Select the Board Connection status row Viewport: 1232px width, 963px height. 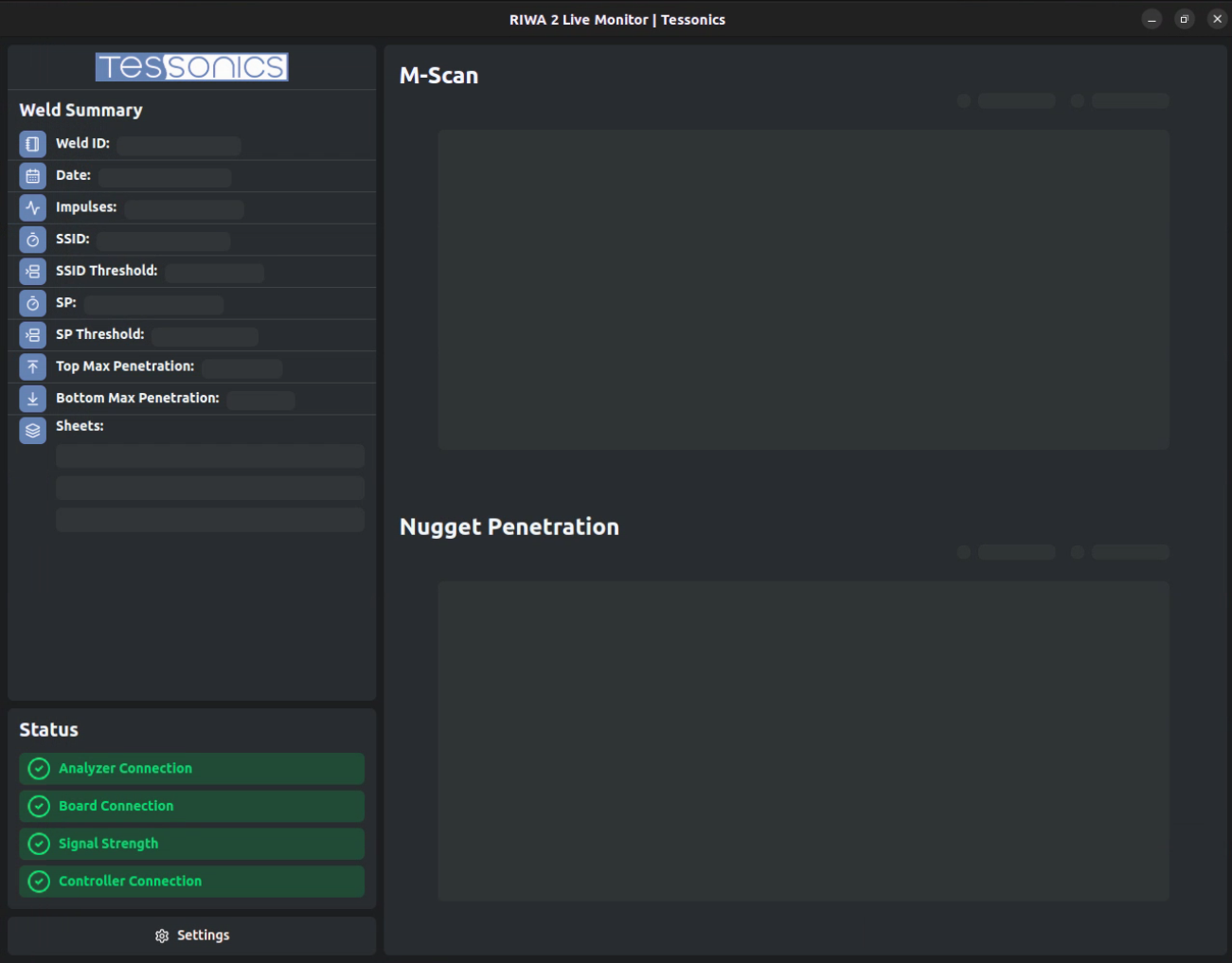(191, 806)
